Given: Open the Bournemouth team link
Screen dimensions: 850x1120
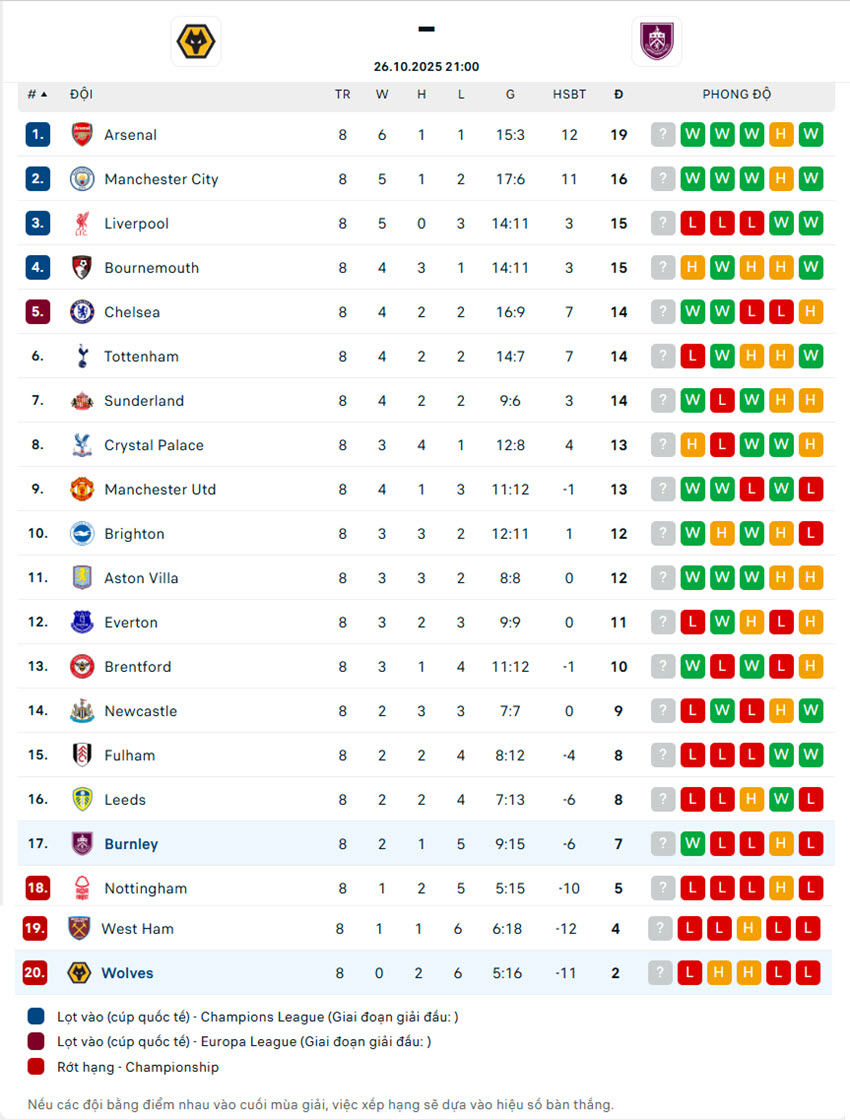Looking at the screenshot, I should click(x=151, y=268).
